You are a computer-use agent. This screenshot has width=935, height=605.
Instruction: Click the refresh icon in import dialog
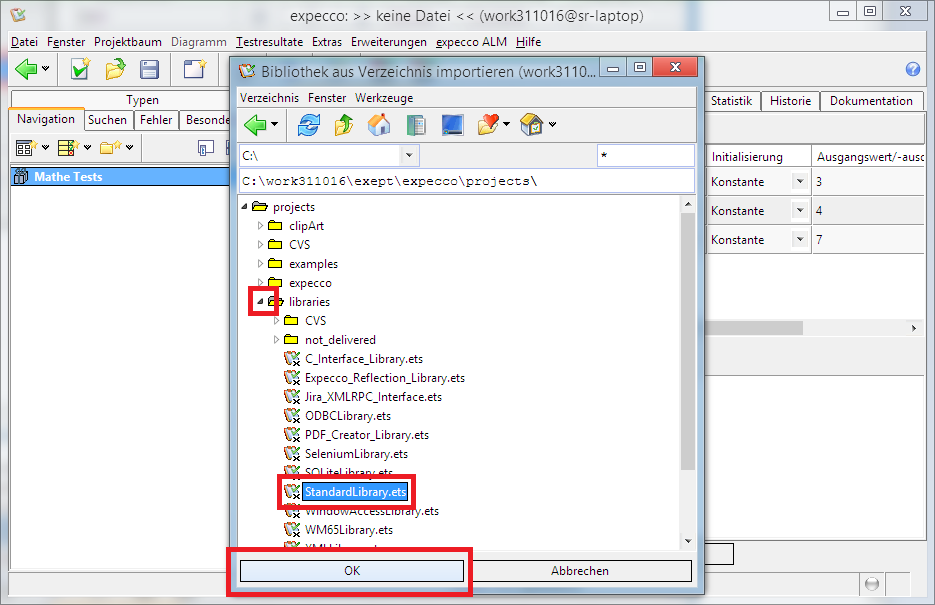(309, 125)
